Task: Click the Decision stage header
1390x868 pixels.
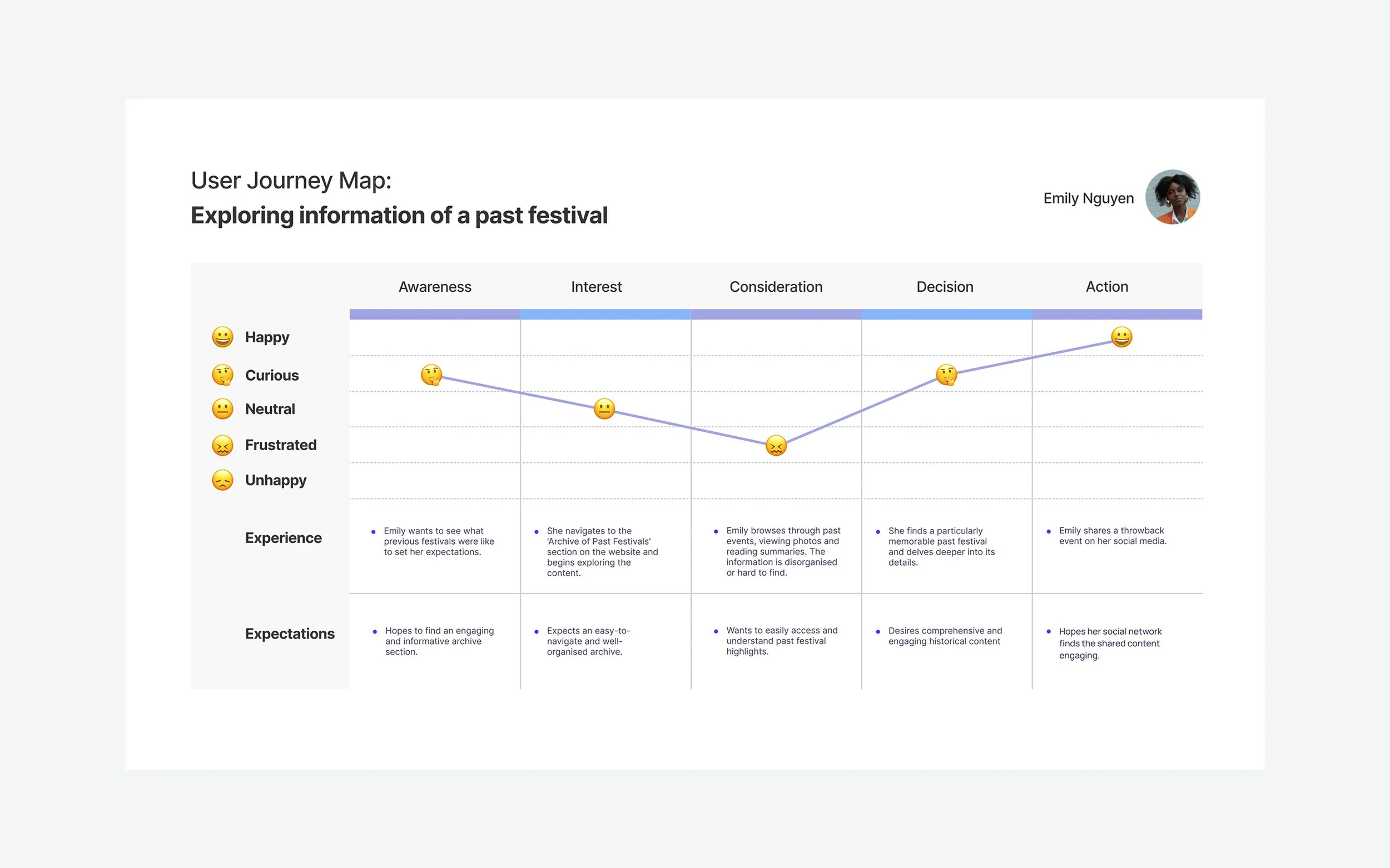Action: coord(945,287)
